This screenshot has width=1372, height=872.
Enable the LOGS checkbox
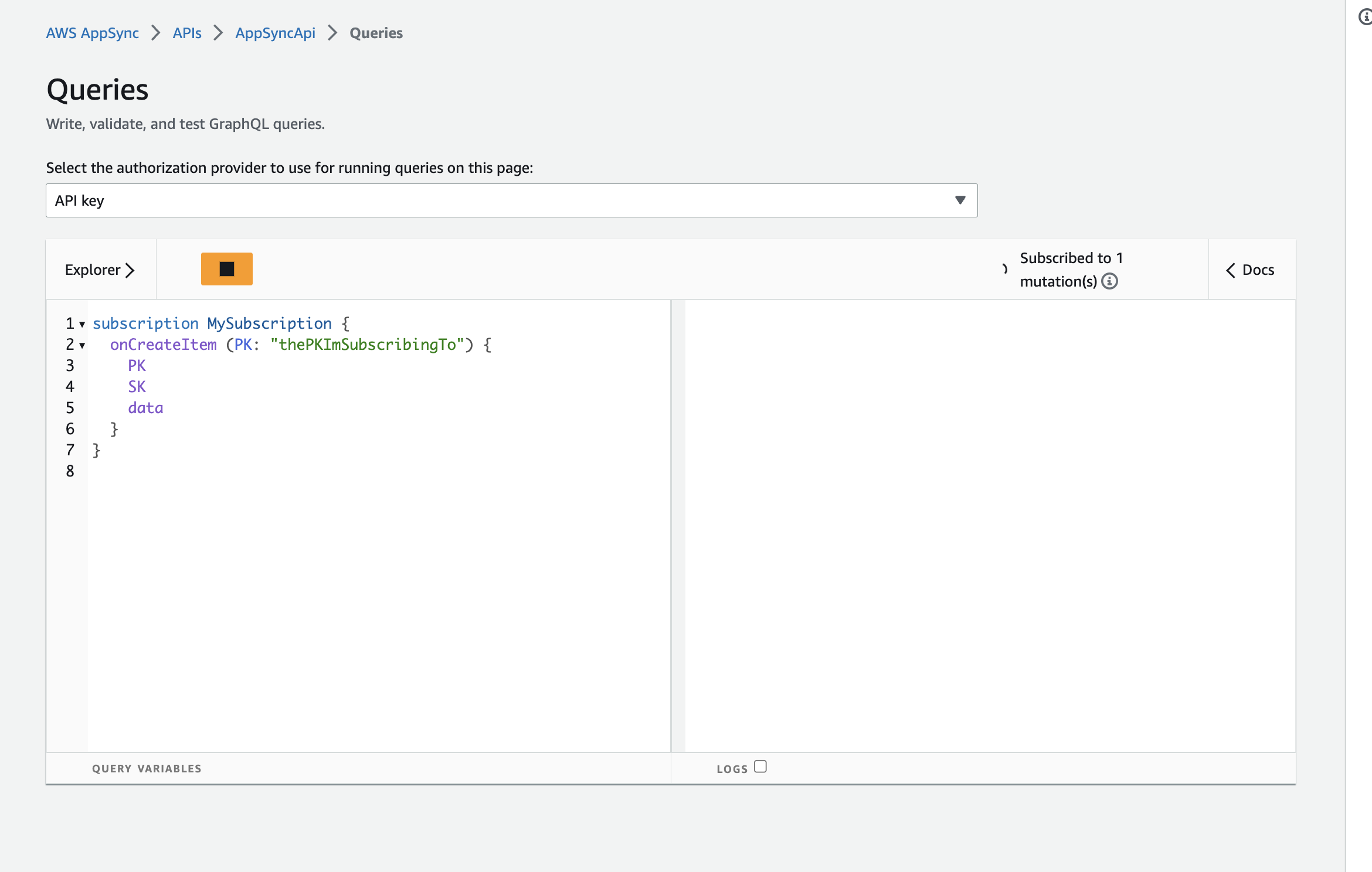point(760,767)
